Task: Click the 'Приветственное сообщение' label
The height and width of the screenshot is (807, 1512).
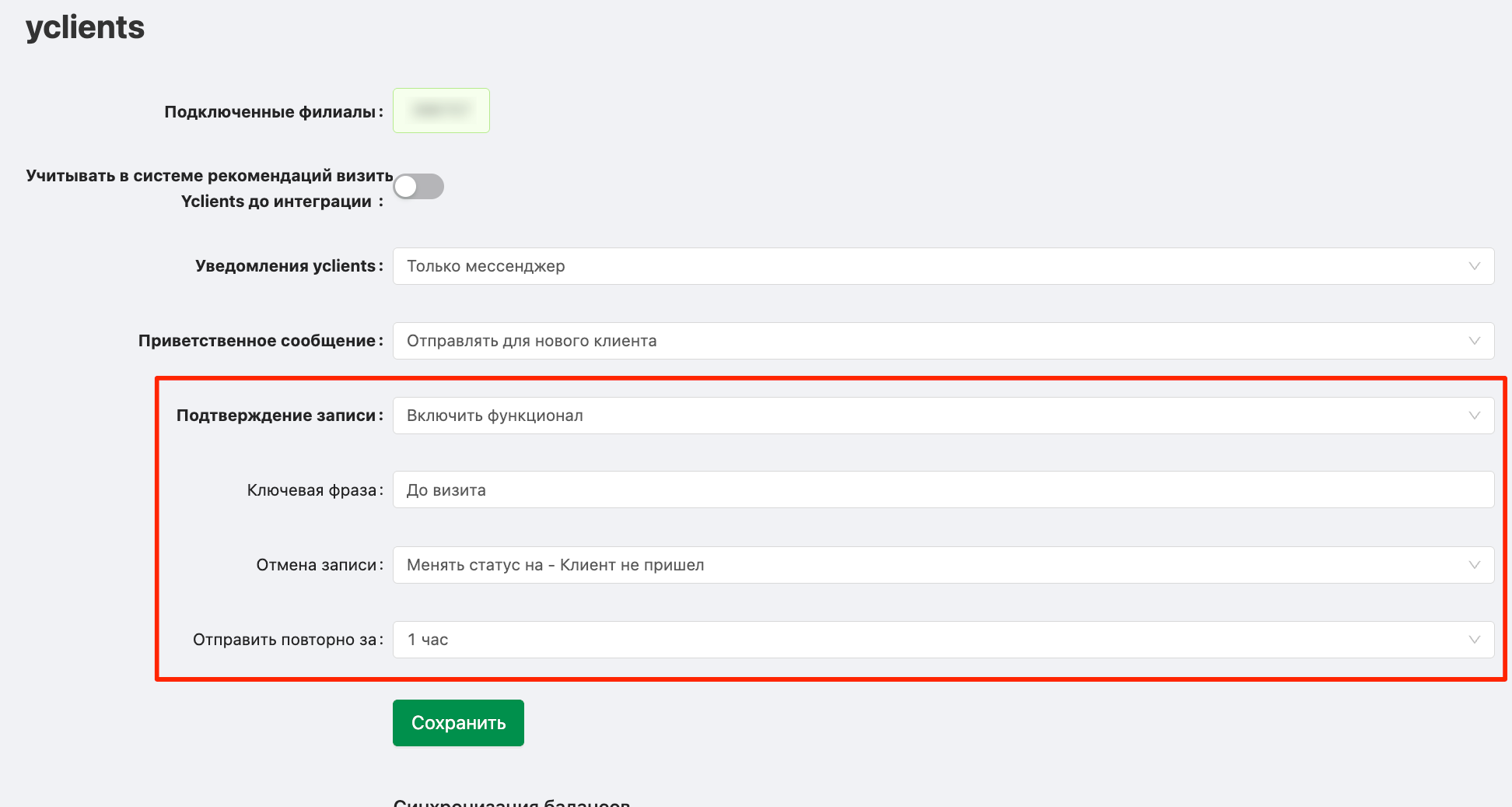Action: click(257, 341)
